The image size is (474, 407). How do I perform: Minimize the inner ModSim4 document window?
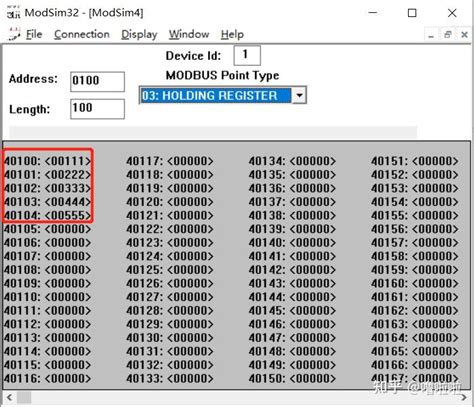coord(431,35)
